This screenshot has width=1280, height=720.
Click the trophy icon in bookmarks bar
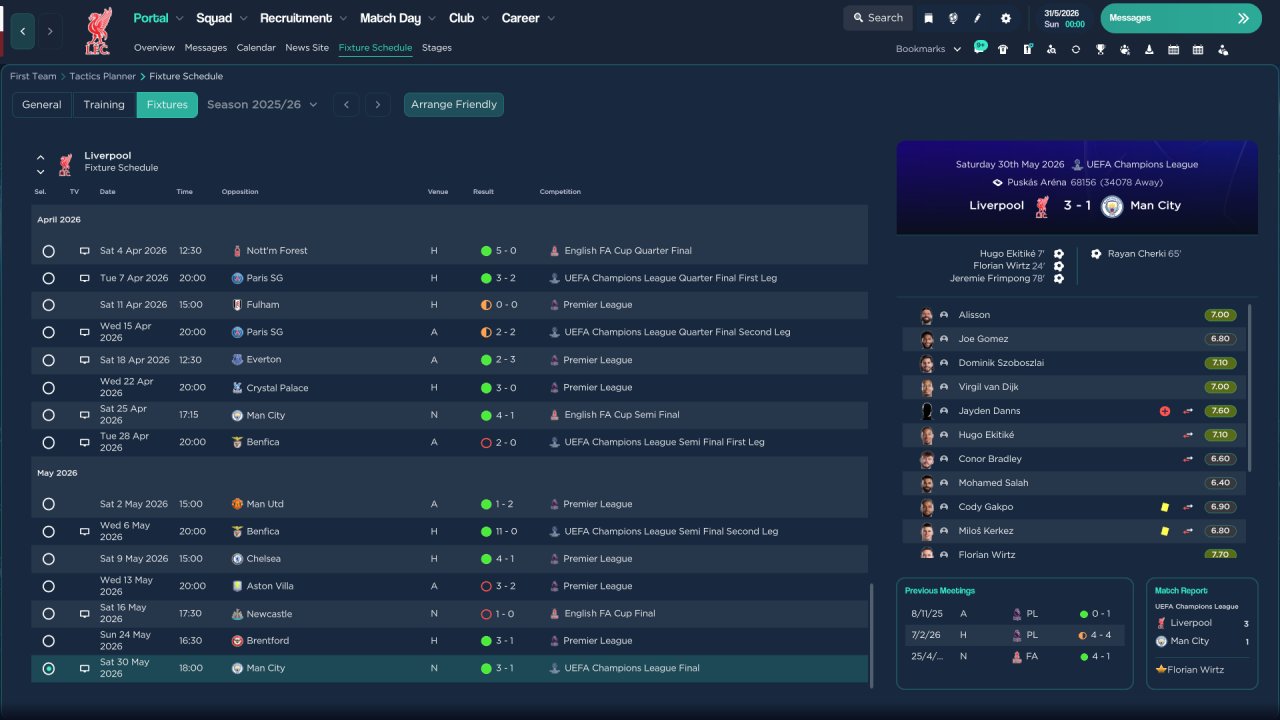tap(1100, 49)
